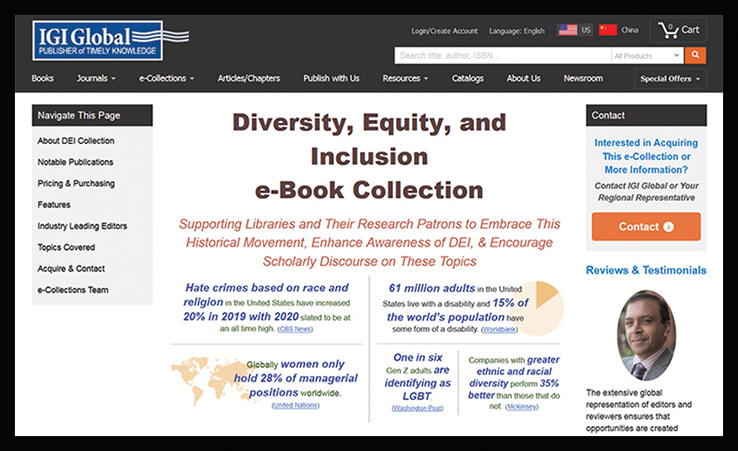738x451 pixels.
Task: Click the search title, author, ISBN field
Action: point(502,56)
